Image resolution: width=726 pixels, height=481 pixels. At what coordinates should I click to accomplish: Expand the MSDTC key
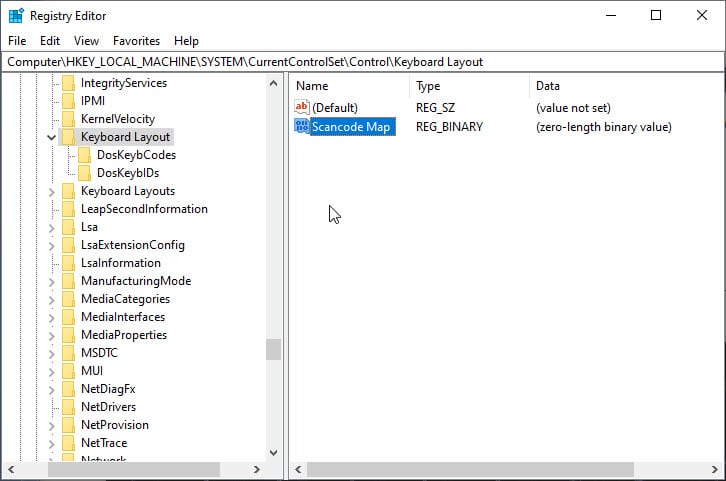coord(51,354)
